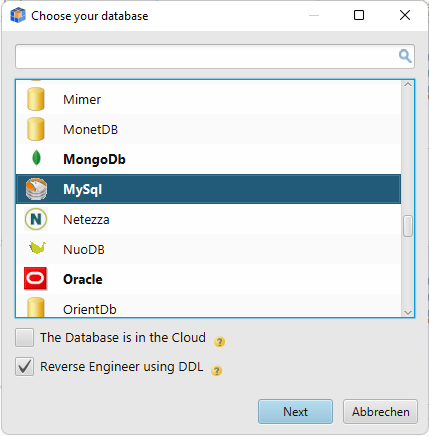Viewport: 429px width, 436px height.
Task: Click the MySql database icon
Action: tap(36, 189)
